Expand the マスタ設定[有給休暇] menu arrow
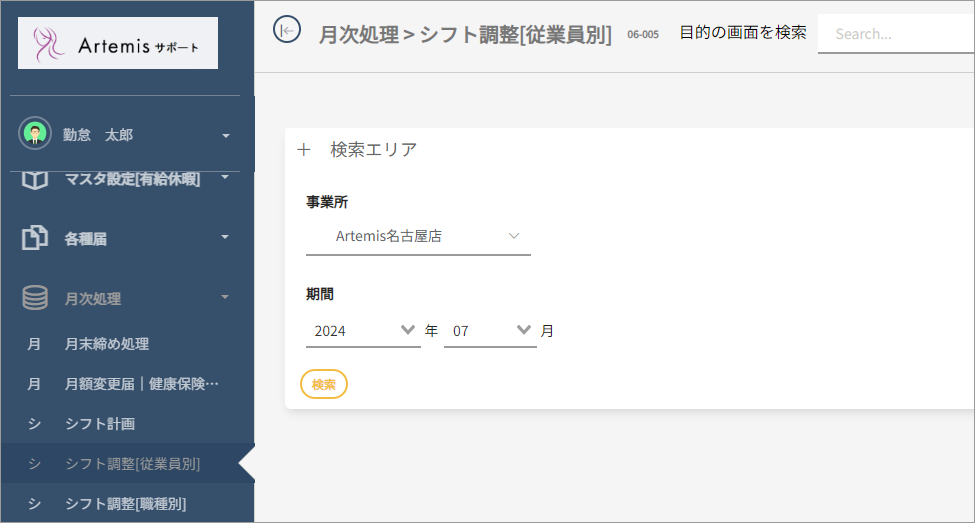This screenshot has width=975, height=523. [225, 178]
